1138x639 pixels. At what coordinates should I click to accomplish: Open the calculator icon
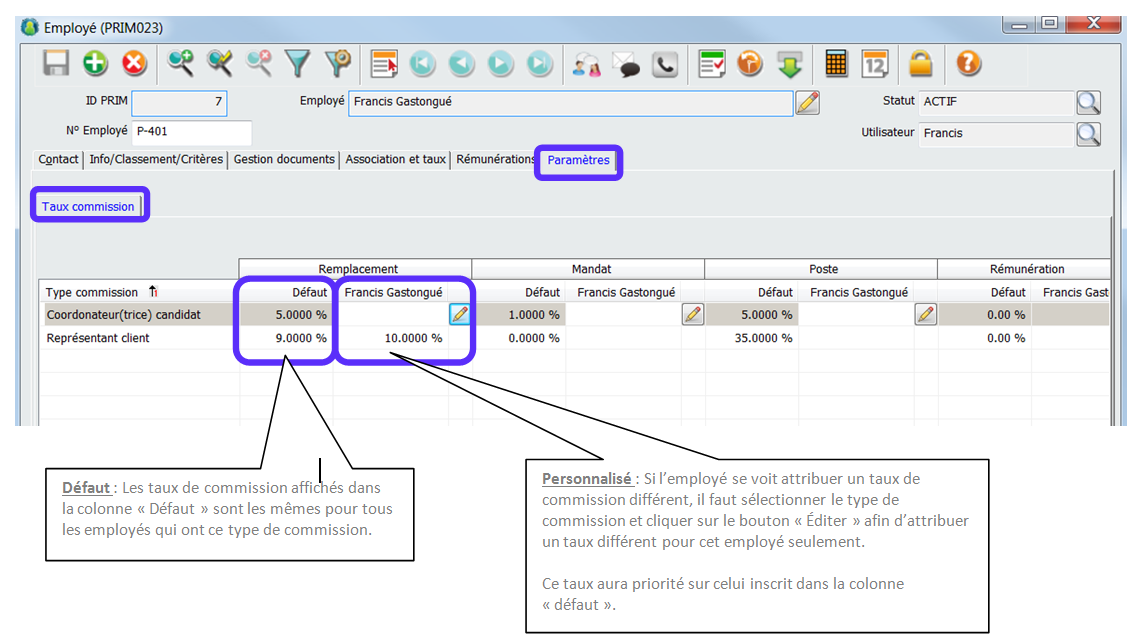836,64
